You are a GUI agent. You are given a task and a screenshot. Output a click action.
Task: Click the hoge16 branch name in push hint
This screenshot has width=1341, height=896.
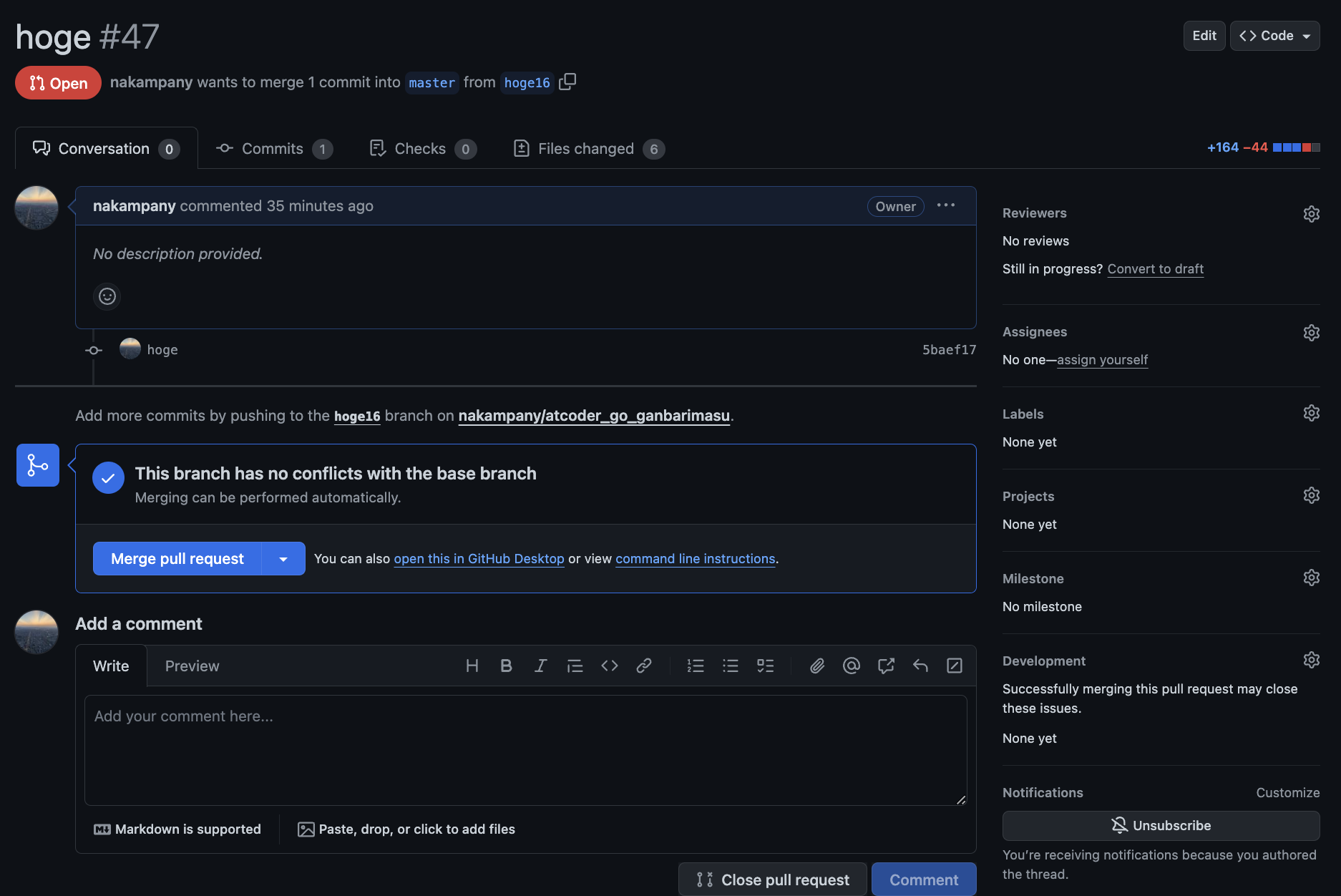coord(357,416)
